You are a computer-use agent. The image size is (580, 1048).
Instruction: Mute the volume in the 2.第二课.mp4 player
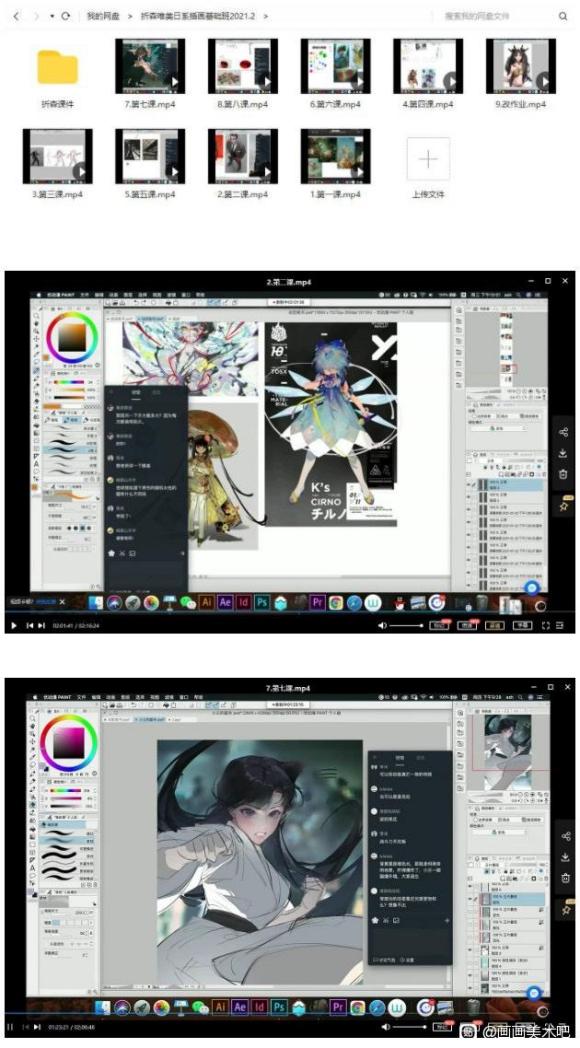coord(382,625)
